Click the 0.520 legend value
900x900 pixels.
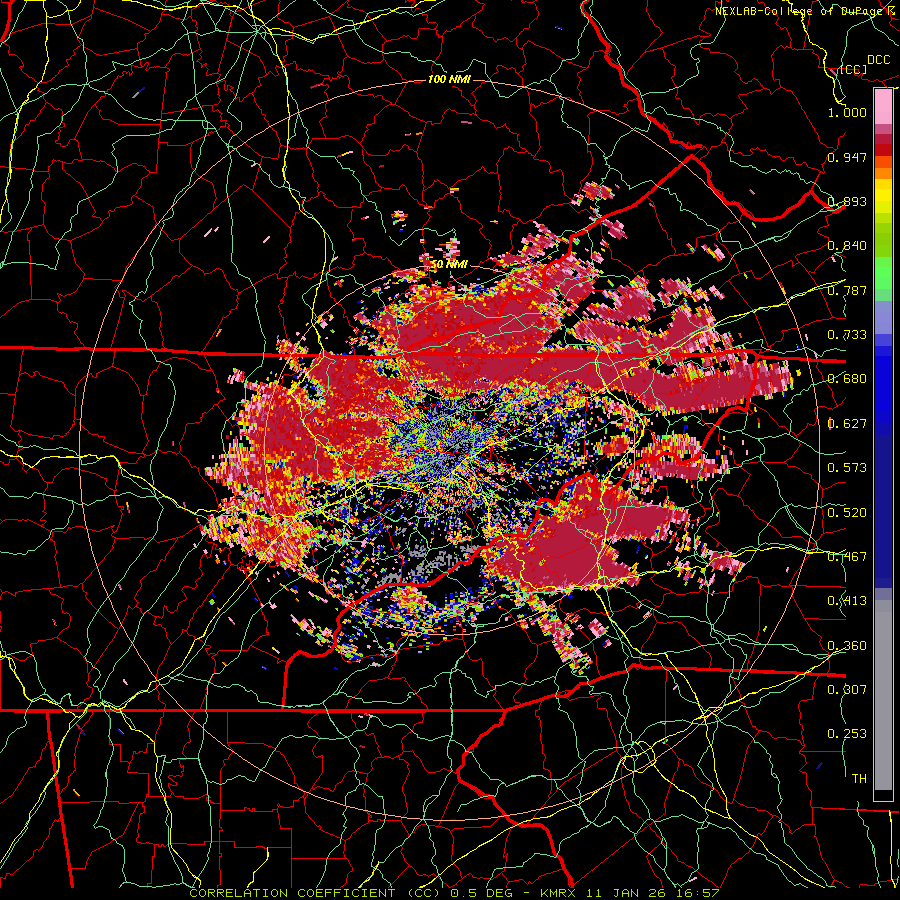tap(847, 513)
